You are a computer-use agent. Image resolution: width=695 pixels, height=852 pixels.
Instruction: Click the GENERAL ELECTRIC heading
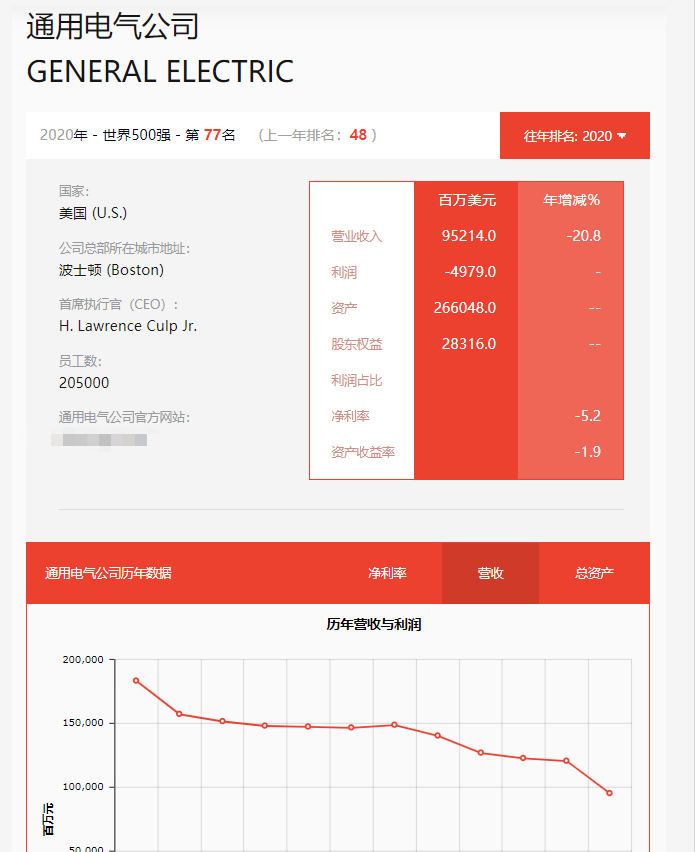[160, 72]
